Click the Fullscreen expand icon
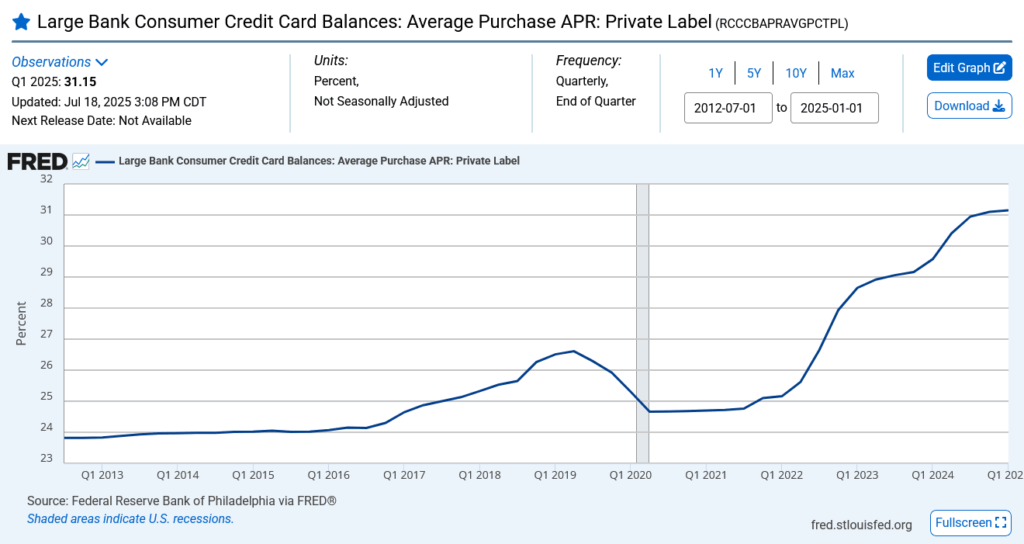 pyautogui.click(x=1001, y=523)
